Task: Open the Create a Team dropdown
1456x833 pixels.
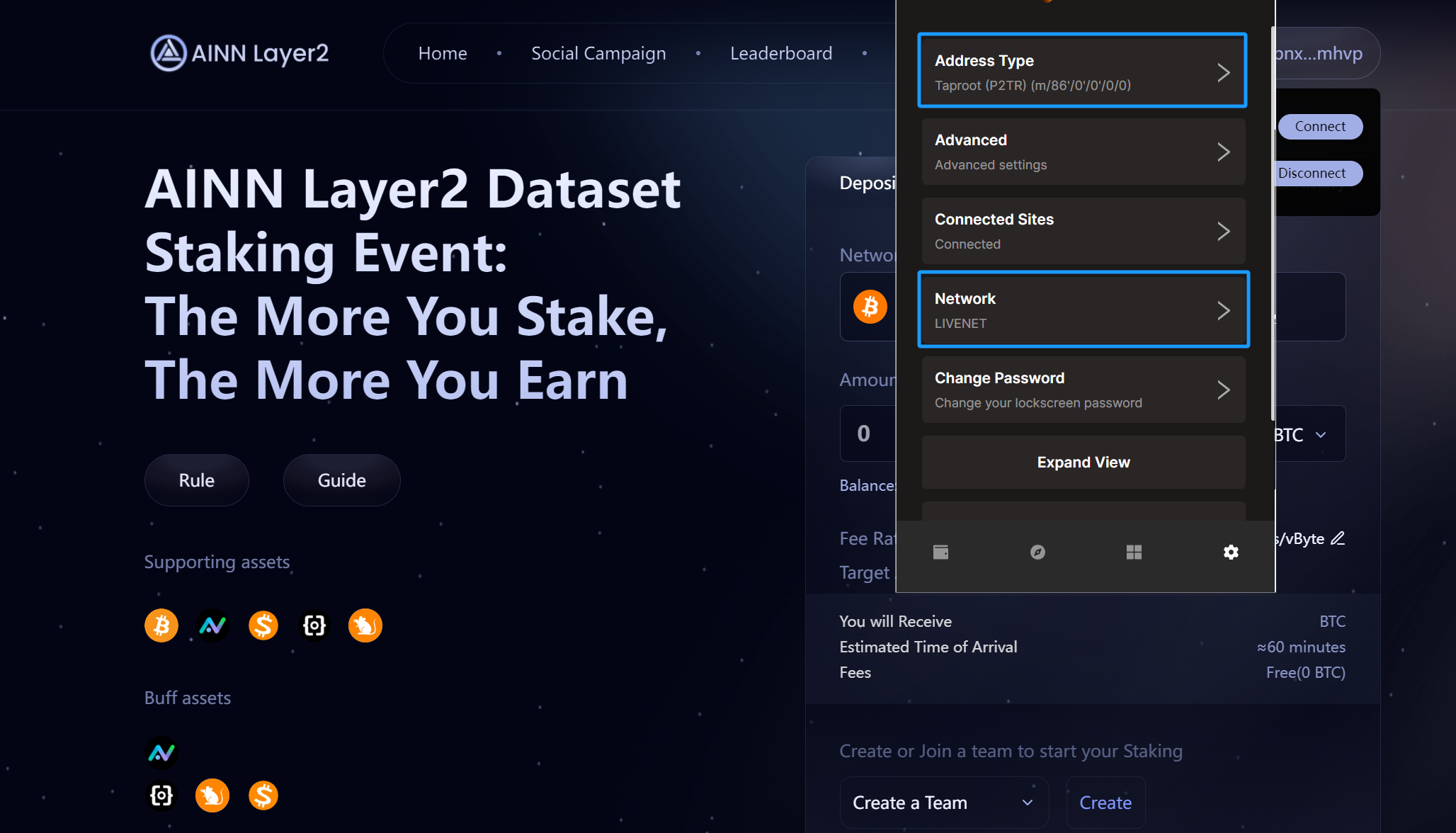Action: (944, 803)
